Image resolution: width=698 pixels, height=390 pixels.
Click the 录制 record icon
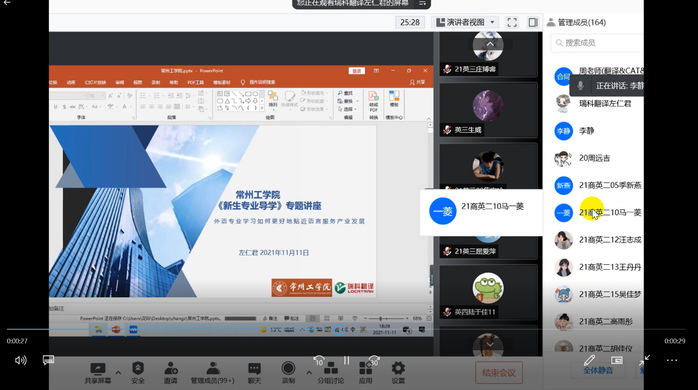click(288, 368)
